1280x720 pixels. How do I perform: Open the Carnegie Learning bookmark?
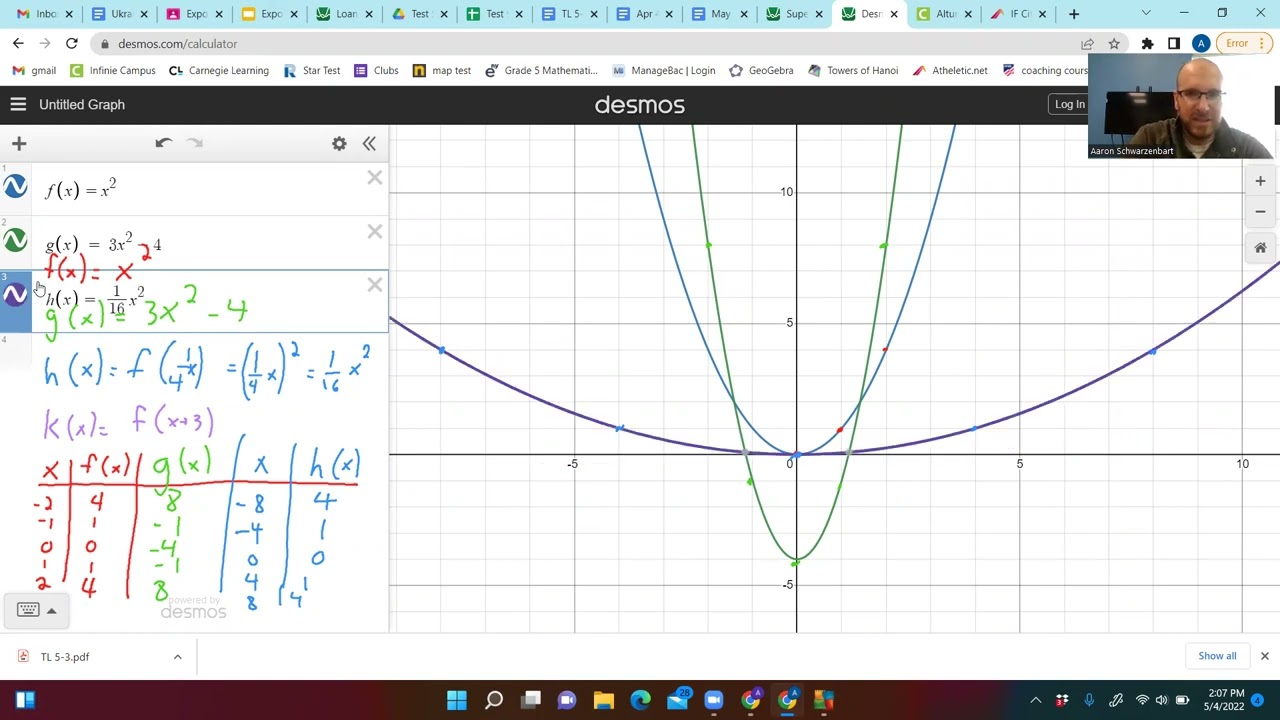tap(219, 71)
